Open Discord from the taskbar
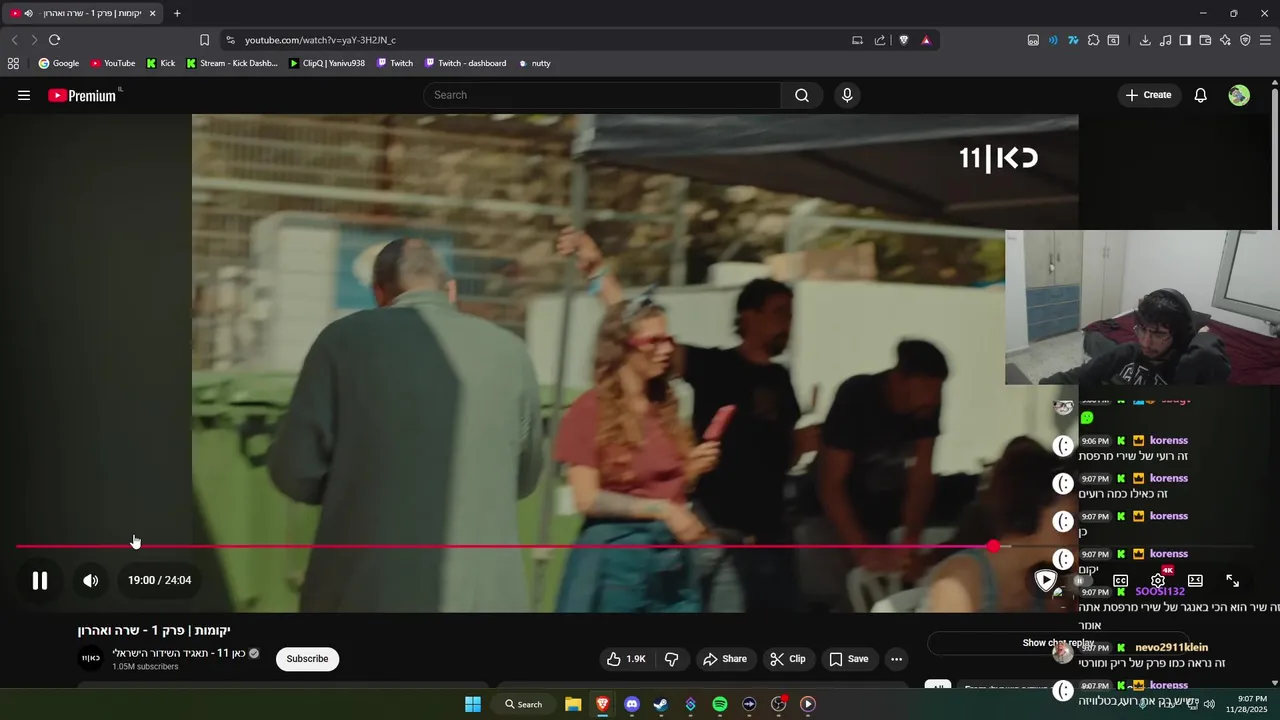1280x720 pixels. [631, 704]
